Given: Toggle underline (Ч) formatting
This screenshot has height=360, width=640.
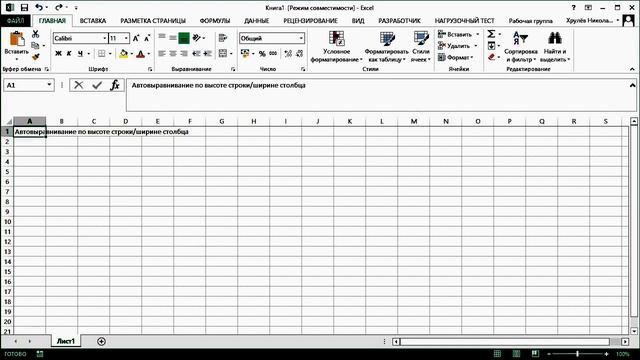Looking at the screenshot, I should coord(80,53).
